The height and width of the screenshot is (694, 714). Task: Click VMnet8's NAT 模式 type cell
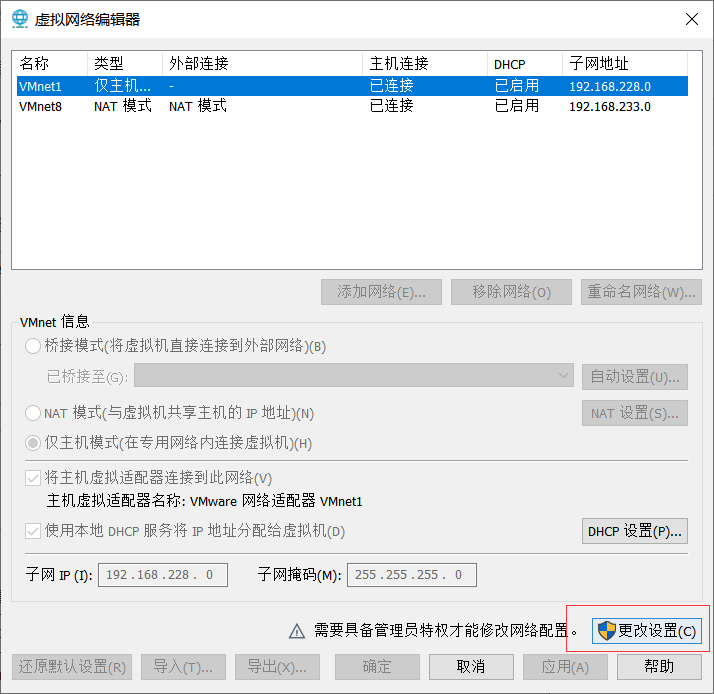pos(122,106)
